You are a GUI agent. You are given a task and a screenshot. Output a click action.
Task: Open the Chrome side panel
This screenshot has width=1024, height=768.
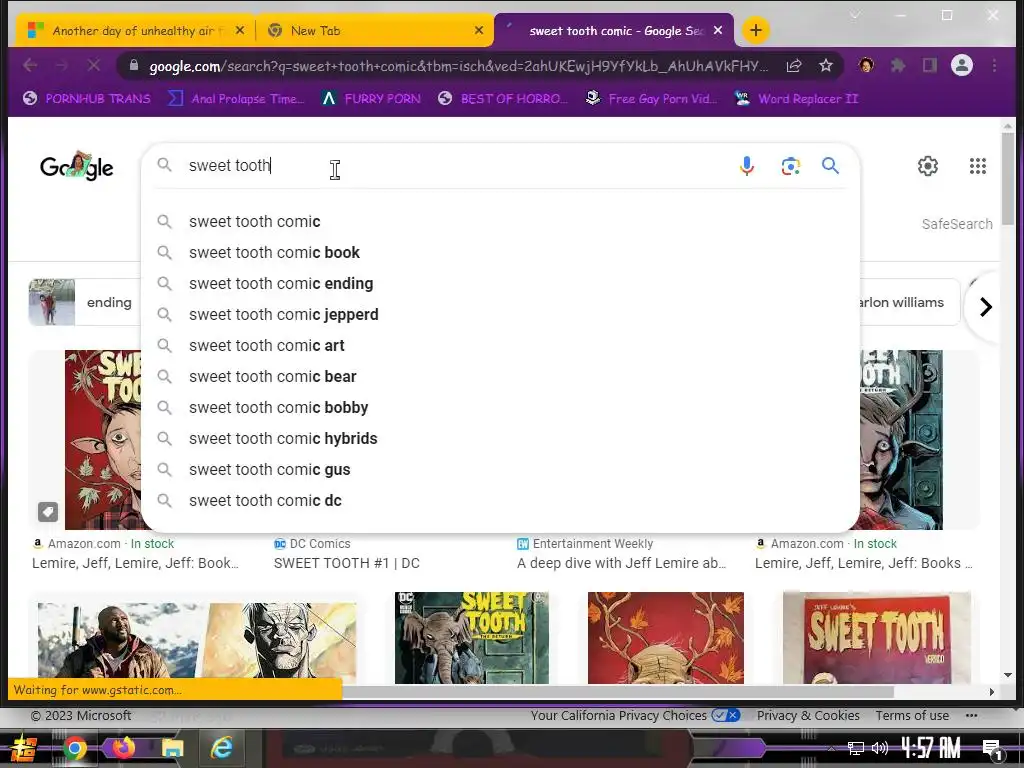[929, 65]
